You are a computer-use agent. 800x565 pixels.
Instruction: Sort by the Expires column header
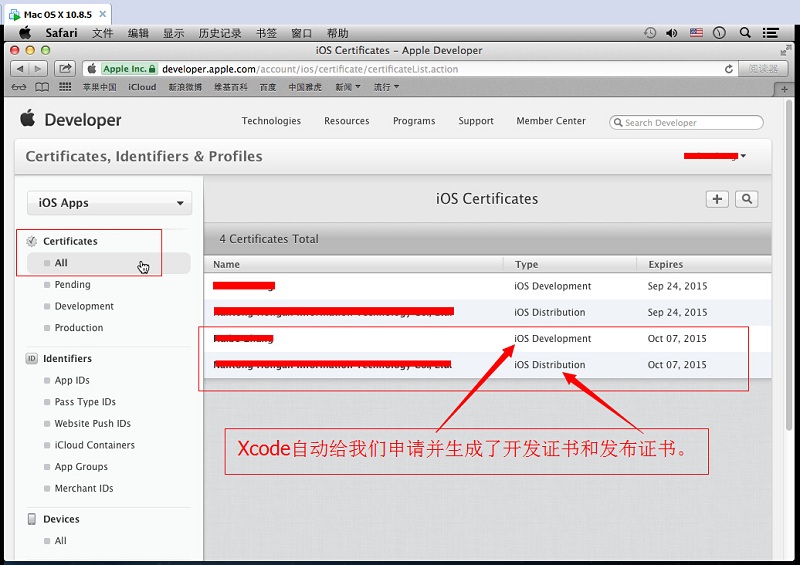pyautogui.click(x=666, y=264)
